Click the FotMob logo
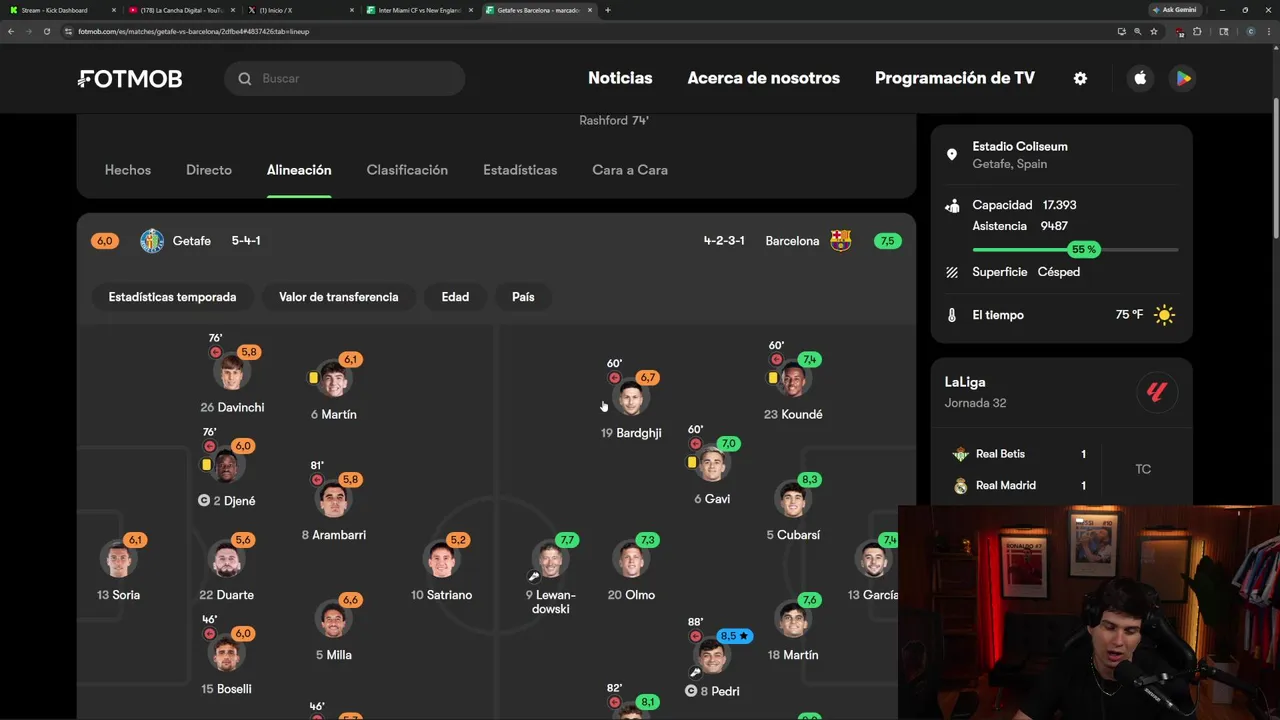 130,79
